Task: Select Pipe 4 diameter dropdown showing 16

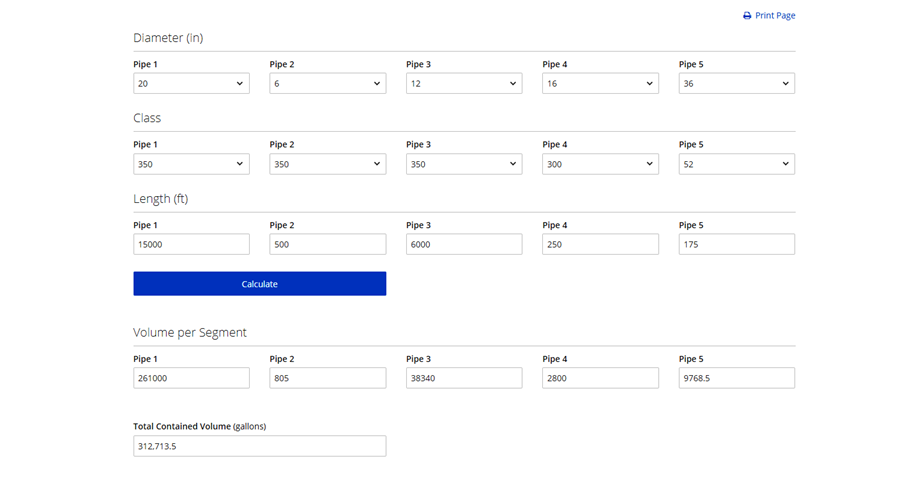Action: pyautogui.click(x=600, y=84)
